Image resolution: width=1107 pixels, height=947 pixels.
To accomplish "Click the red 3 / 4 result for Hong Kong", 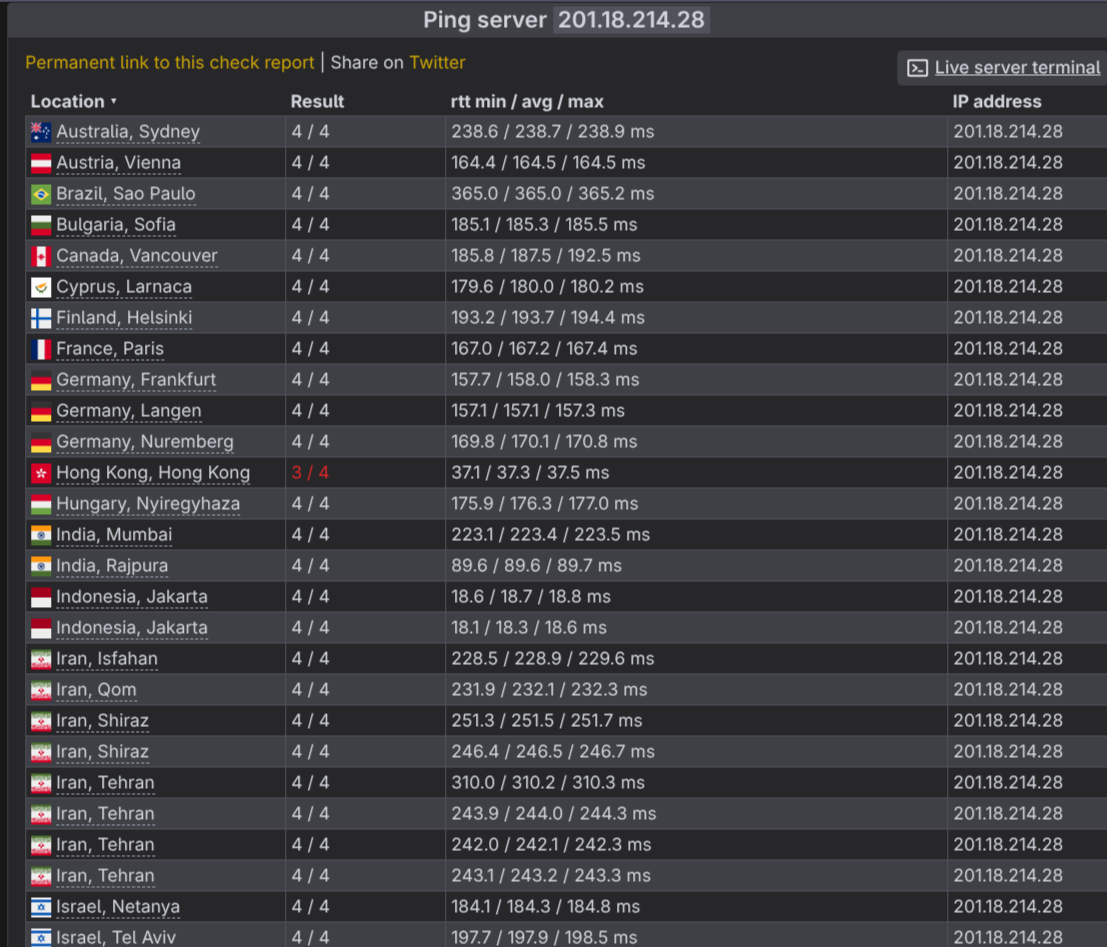I will tap(311, 473).
